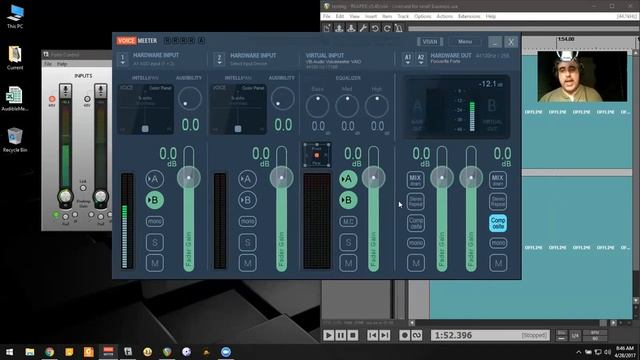
Task: Click REAPER's save project toolbar icon
Action: pyautogui.click(x=351, y=28)
